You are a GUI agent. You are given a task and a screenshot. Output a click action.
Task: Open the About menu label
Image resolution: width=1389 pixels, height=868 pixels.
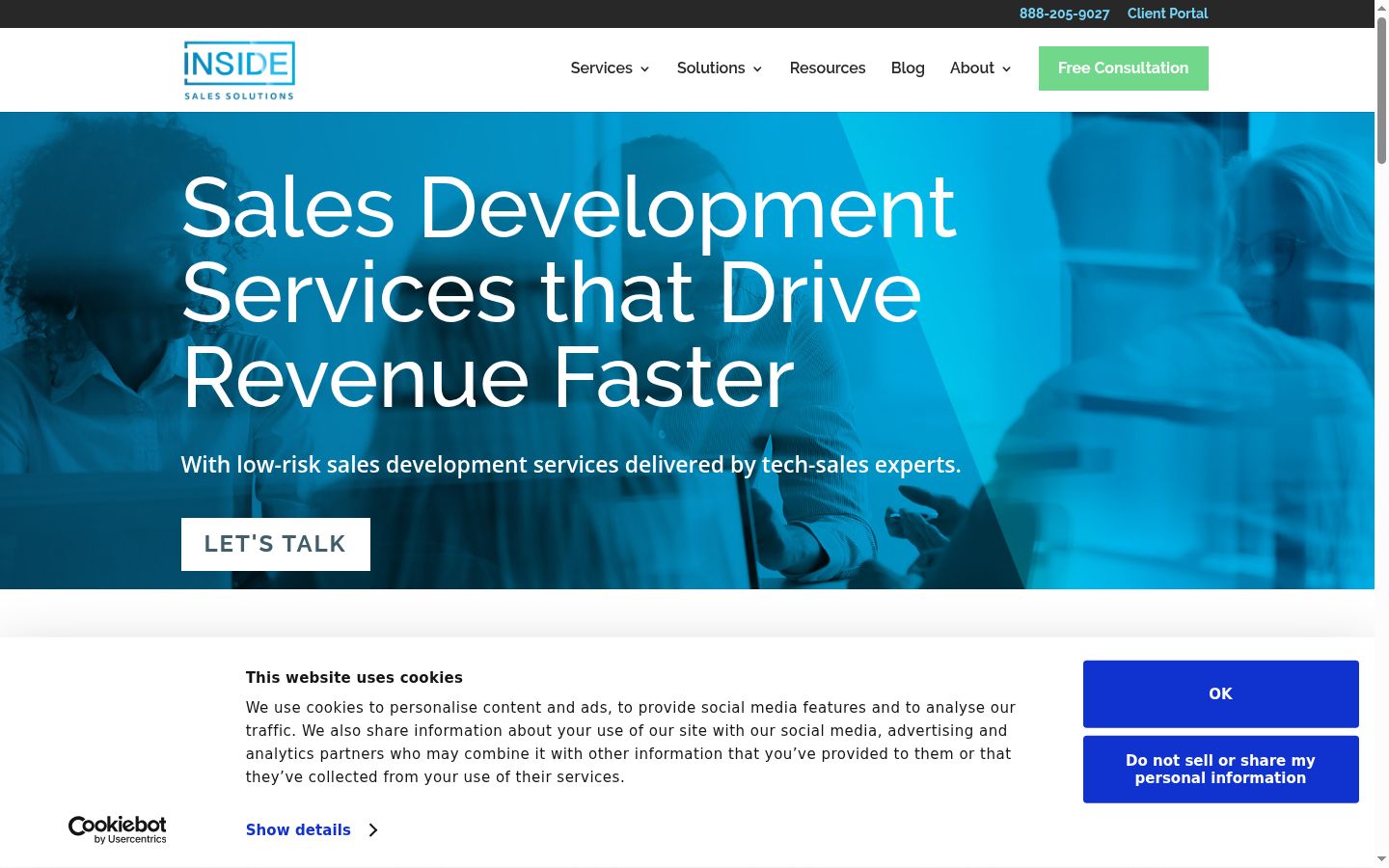pos(971,68)
